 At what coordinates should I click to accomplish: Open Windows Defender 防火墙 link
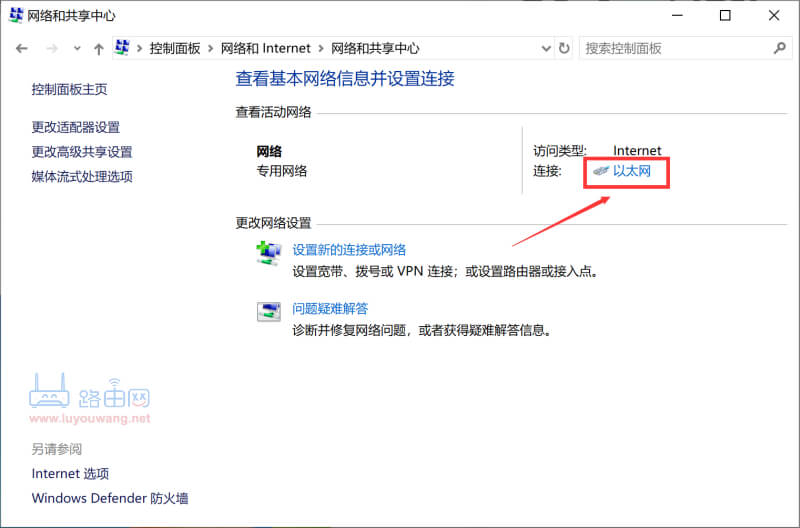pyautogui.click(x=110, y=498)
